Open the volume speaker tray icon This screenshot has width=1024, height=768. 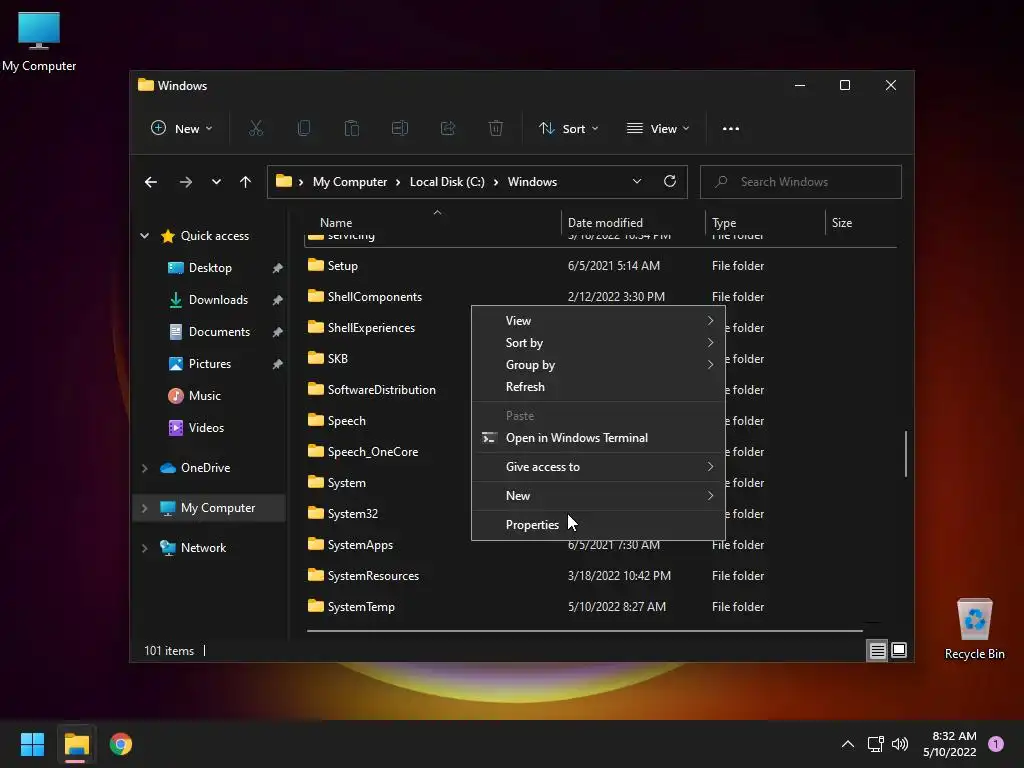[x=900, y=744]
